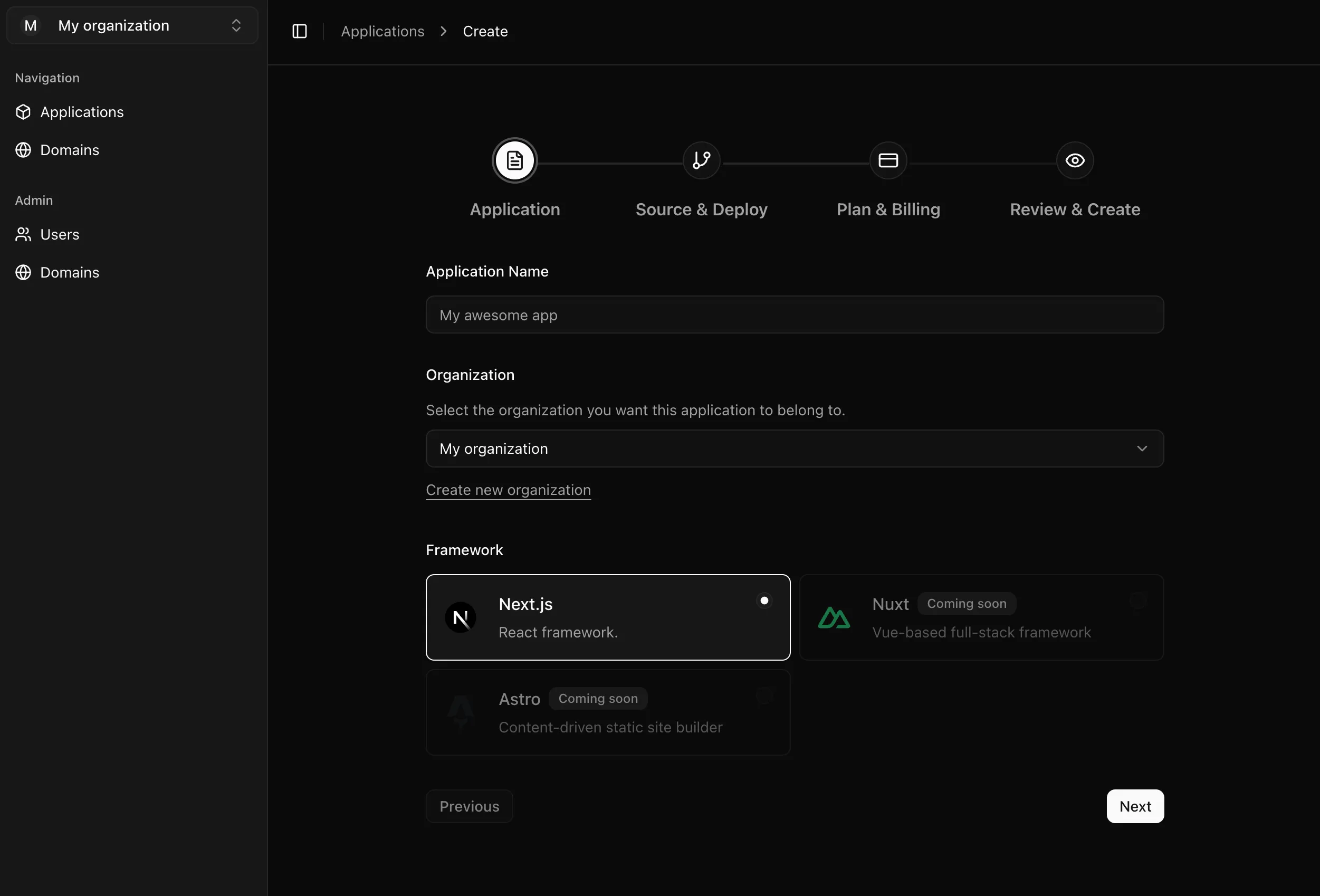Click the globe icon under Admin

coord(23,273)
